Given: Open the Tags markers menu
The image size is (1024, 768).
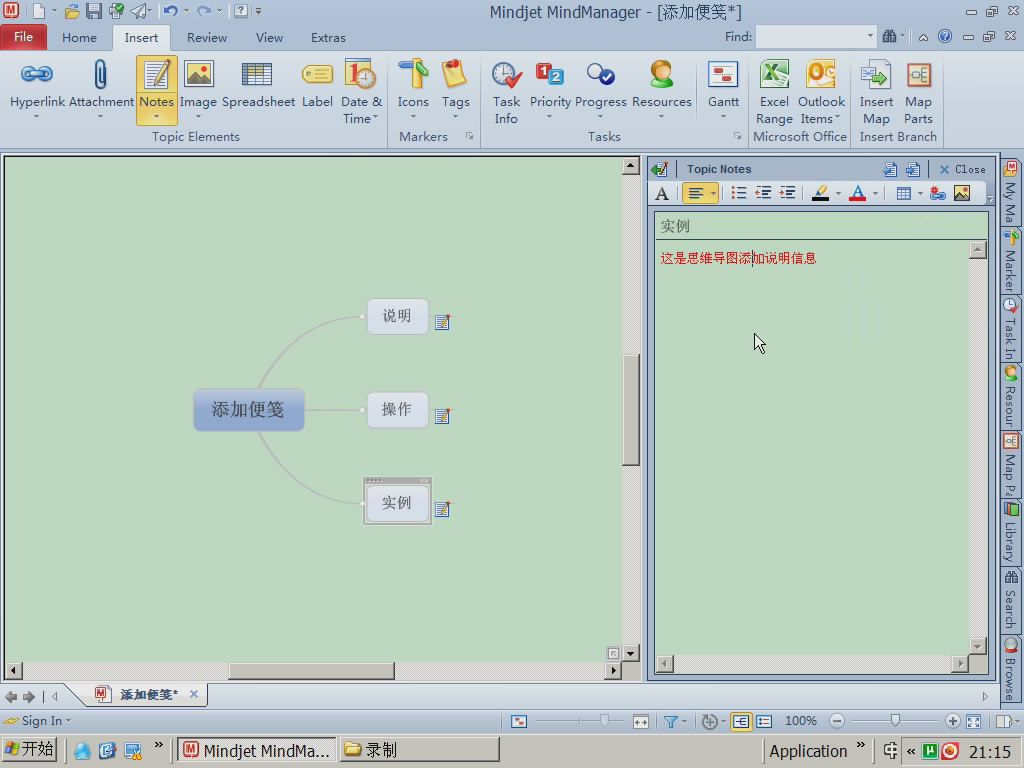Looking at the screenshot, I should (455, 84).
